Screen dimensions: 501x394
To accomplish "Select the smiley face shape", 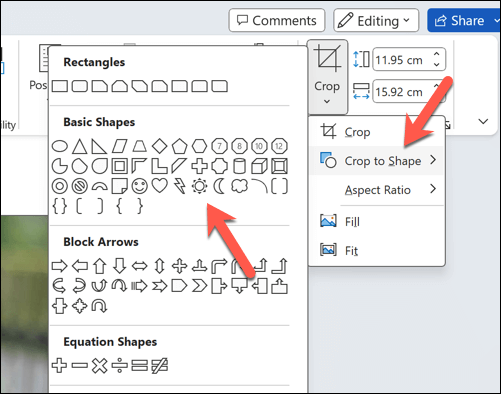I will 140,186.
